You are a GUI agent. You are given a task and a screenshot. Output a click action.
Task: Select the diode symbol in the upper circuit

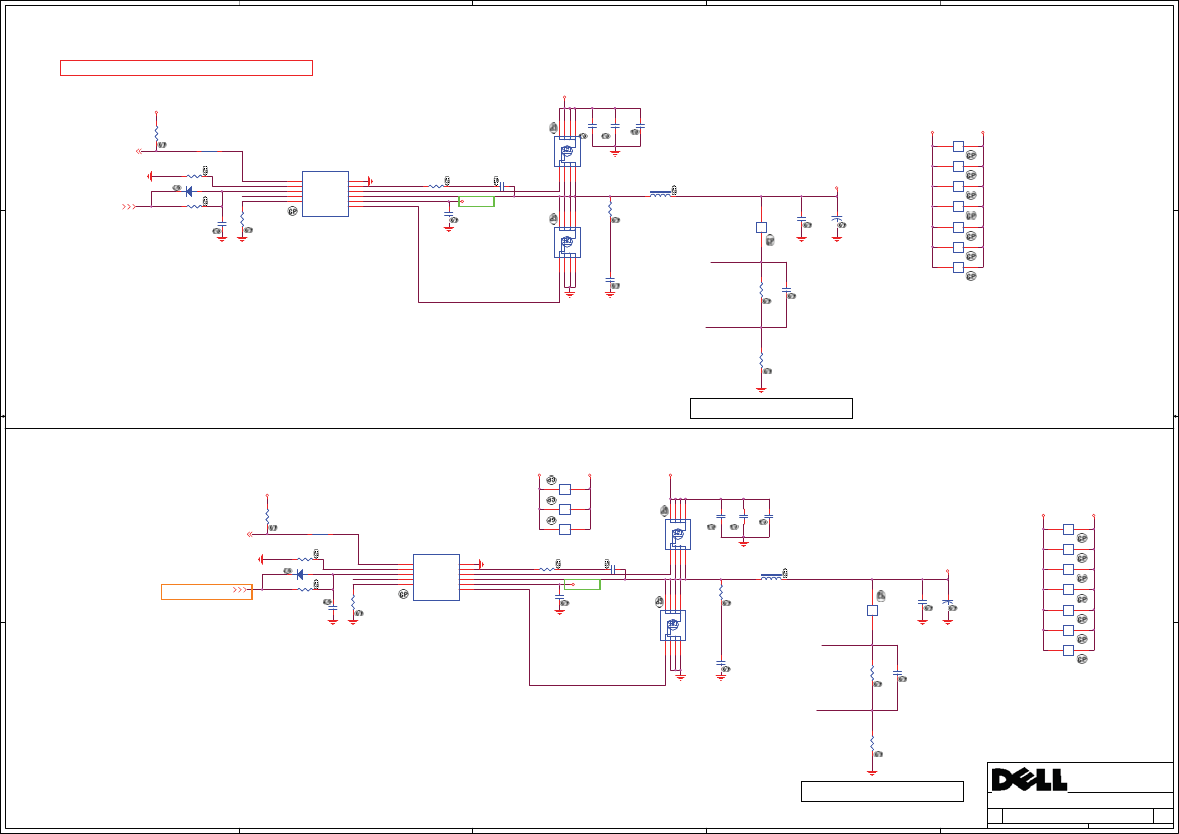[x=189, y=192]
